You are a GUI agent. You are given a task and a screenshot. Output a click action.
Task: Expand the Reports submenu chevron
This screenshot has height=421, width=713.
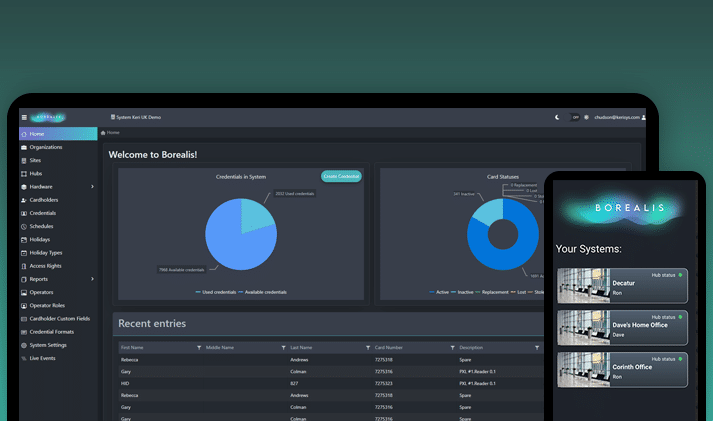click(92, 279)
